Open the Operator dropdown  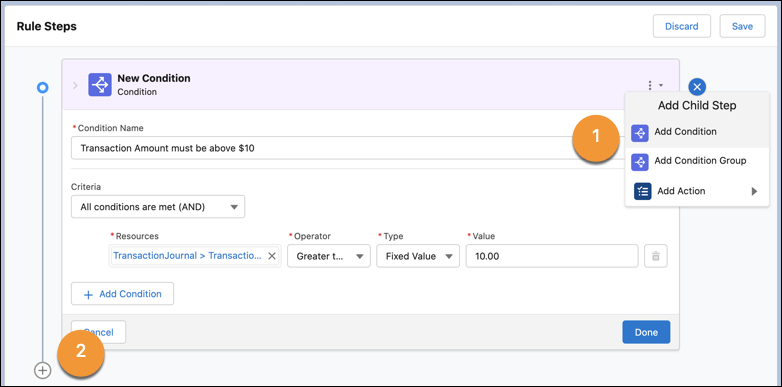click(329, 256)
